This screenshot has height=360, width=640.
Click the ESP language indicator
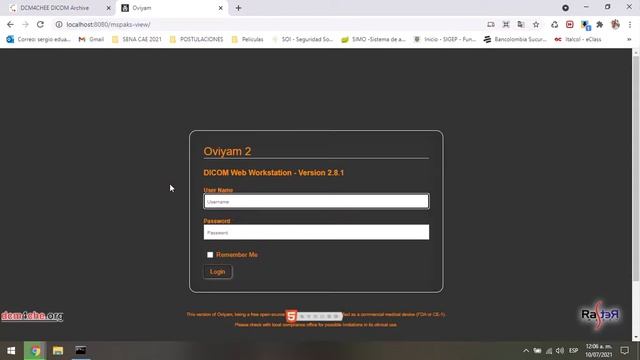click(x=573, y=351)
